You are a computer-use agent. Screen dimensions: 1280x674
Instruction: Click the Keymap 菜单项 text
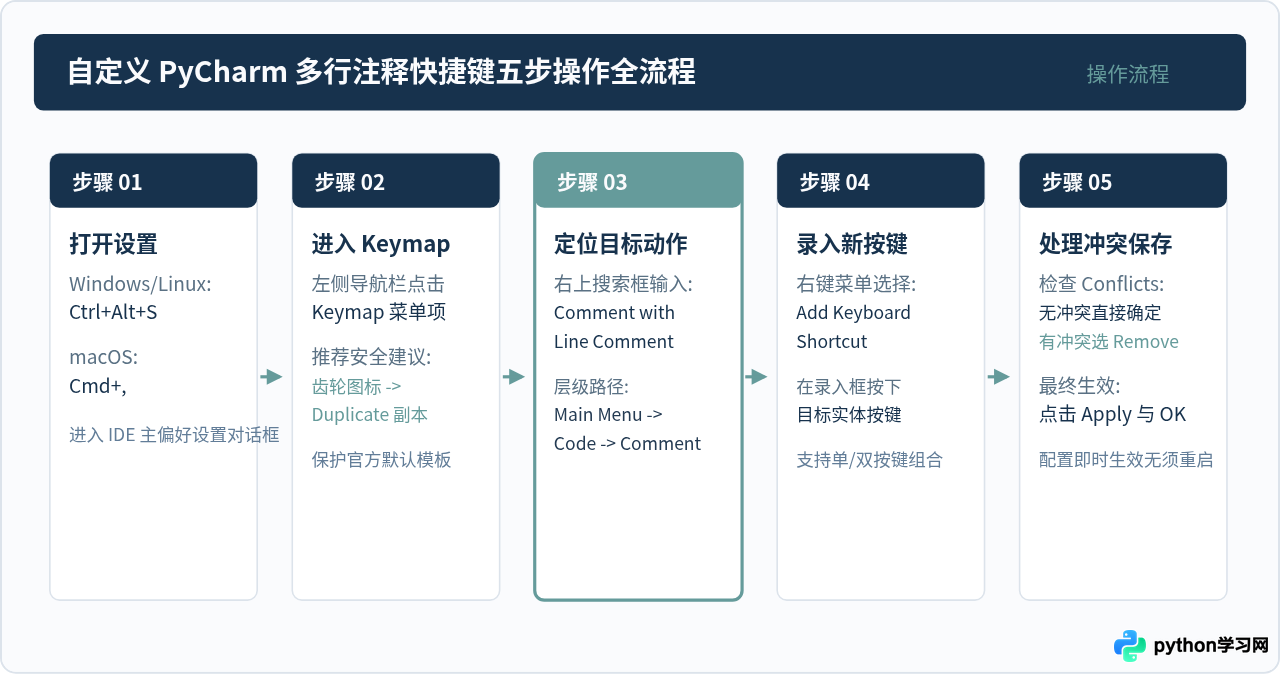379,312
